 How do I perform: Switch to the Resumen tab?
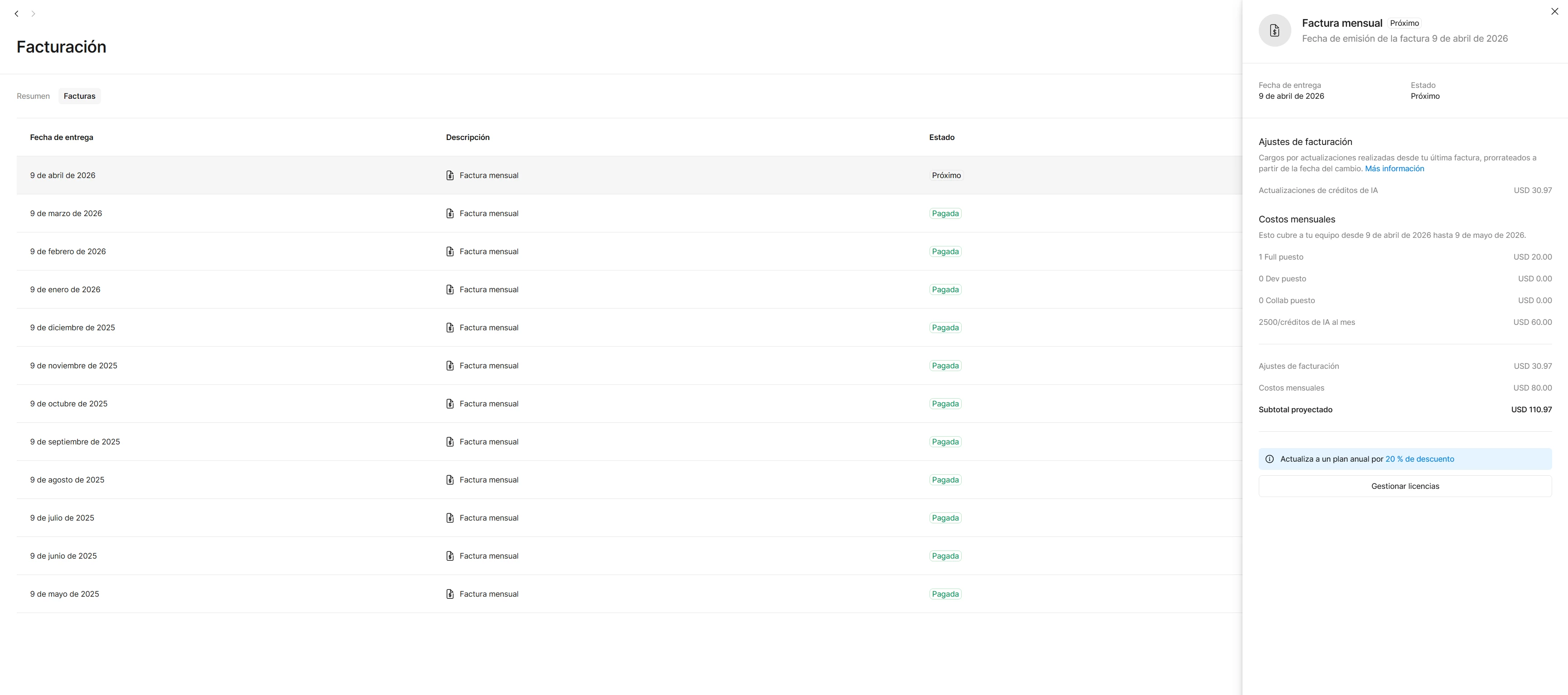click(33, 96)
